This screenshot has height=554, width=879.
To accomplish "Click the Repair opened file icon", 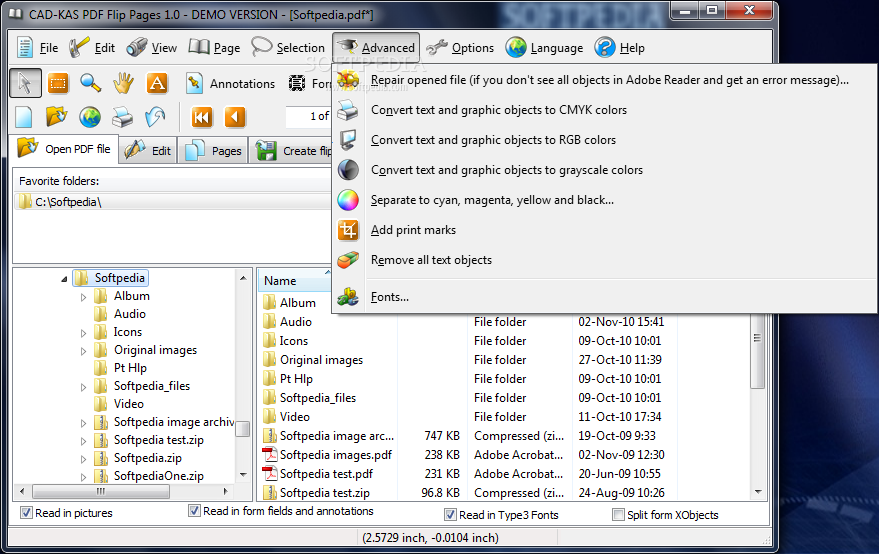I will pyautogui.click(x=348, y=80).
